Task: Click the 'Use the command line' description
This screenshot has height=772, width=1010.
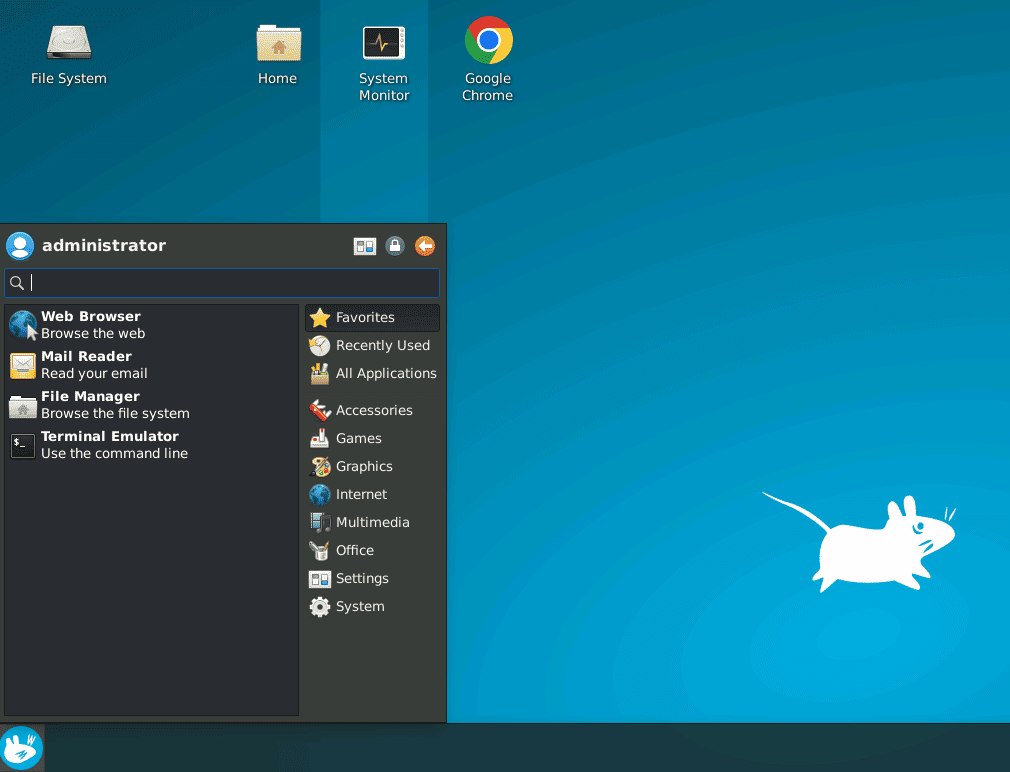Action: (115, 453)
